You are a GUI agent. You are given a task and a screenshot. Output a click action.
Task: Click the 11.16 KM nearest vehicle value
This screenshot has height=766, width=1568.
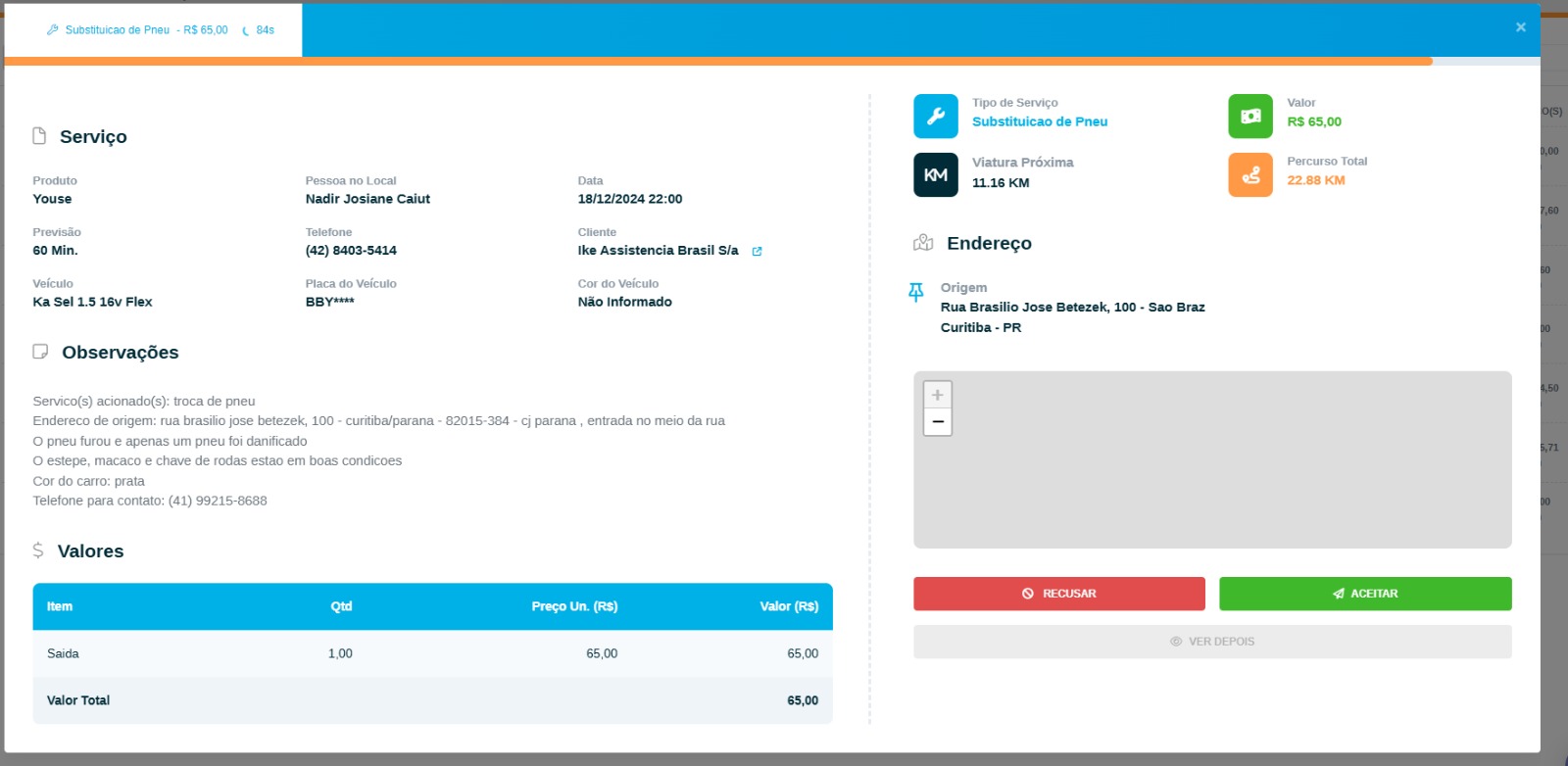click(x=1001, y=183)
